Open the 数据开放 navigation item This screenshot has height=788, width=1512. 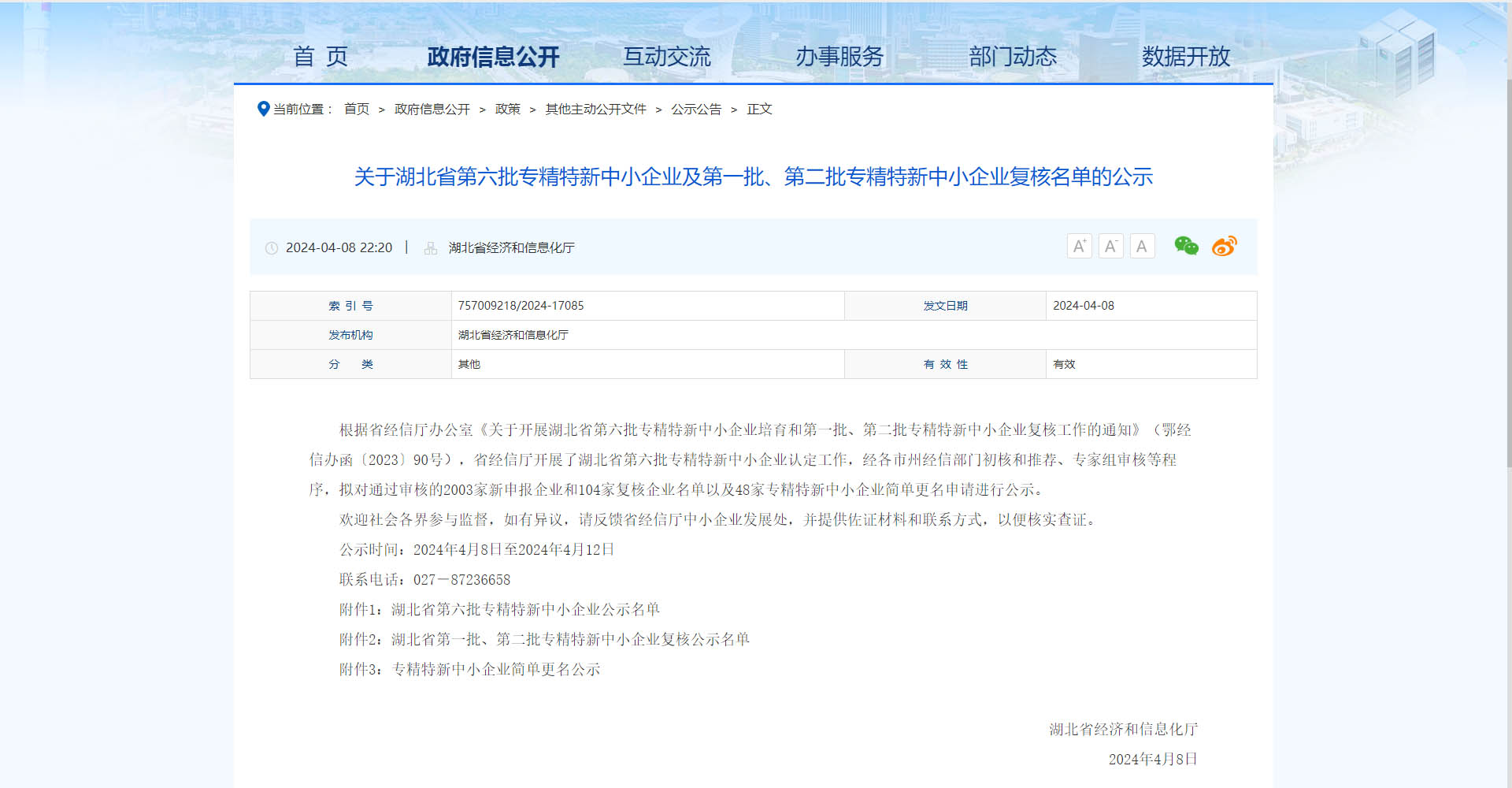coord(1186,57)
